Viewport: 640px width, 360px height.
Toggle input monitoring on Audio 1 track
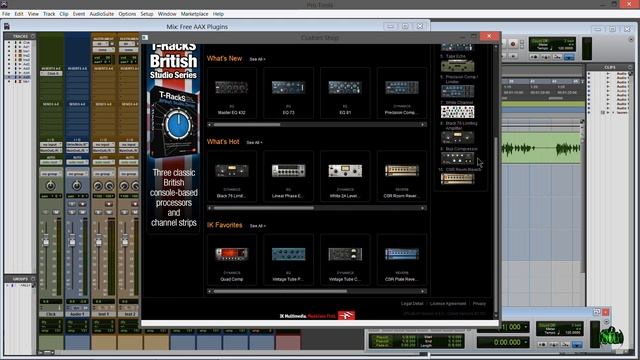coord(72,204)
